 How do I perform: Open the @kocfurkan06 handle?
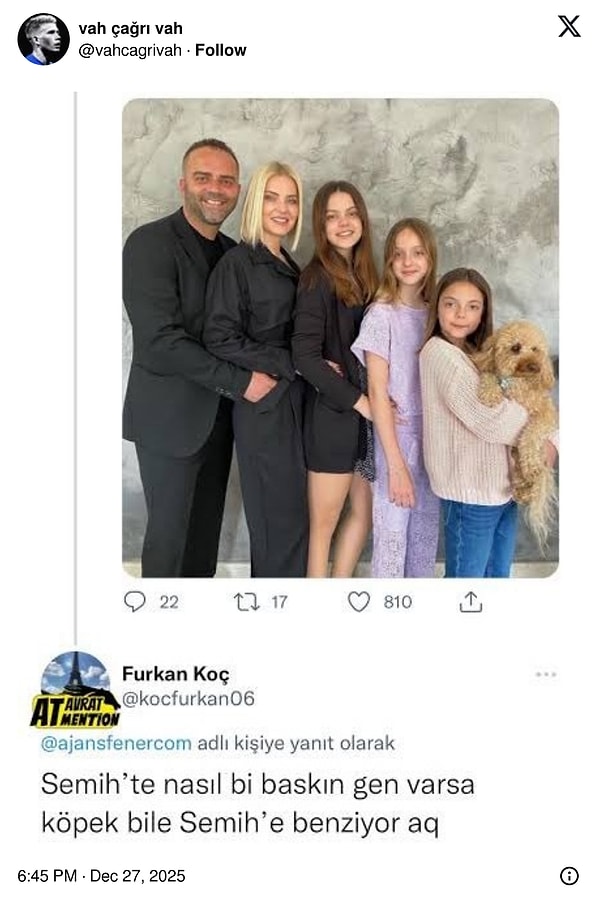pyautogui.click(x=188, y=699)
